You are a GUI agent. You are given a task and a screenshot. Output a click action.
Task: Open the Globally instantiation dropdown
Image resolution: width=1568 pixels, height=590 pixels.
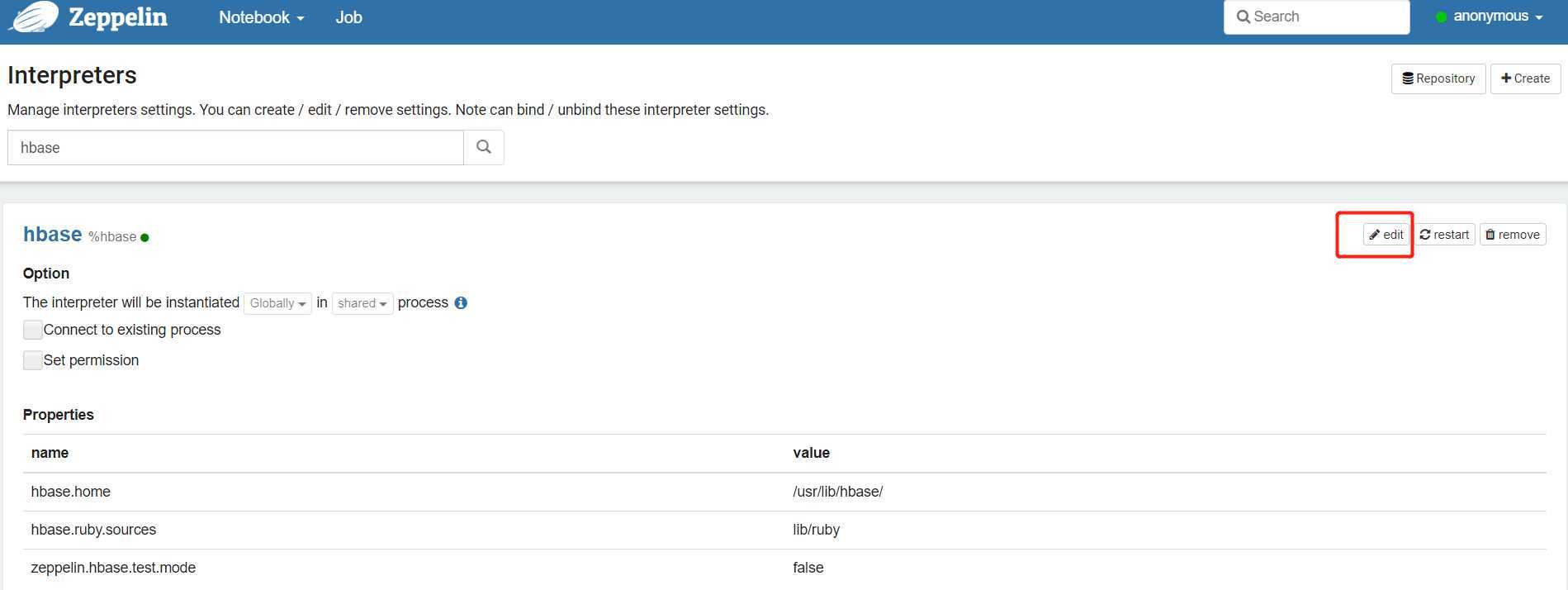pyautogui.click(x=277, y=303)
